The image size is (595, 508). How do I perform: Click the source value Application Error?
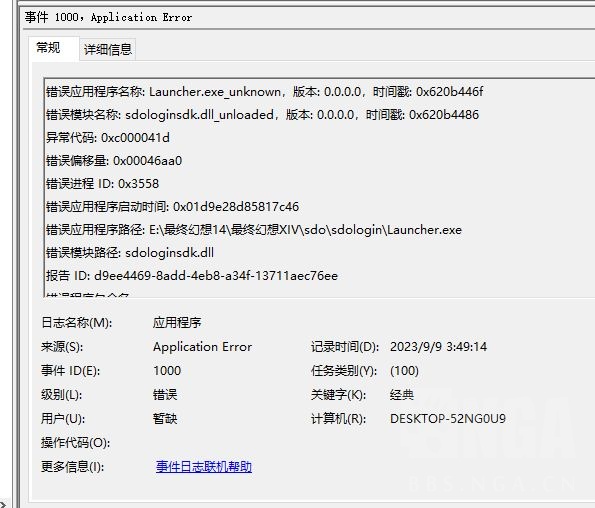click(203, 347)
